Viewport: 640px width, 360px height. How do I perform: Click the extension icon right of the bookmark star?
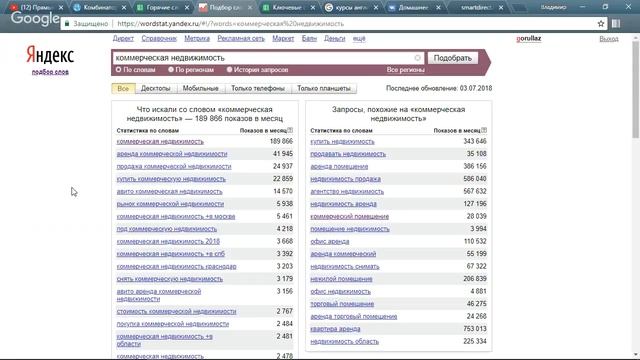pyautogui.click(x=616, y=24)
